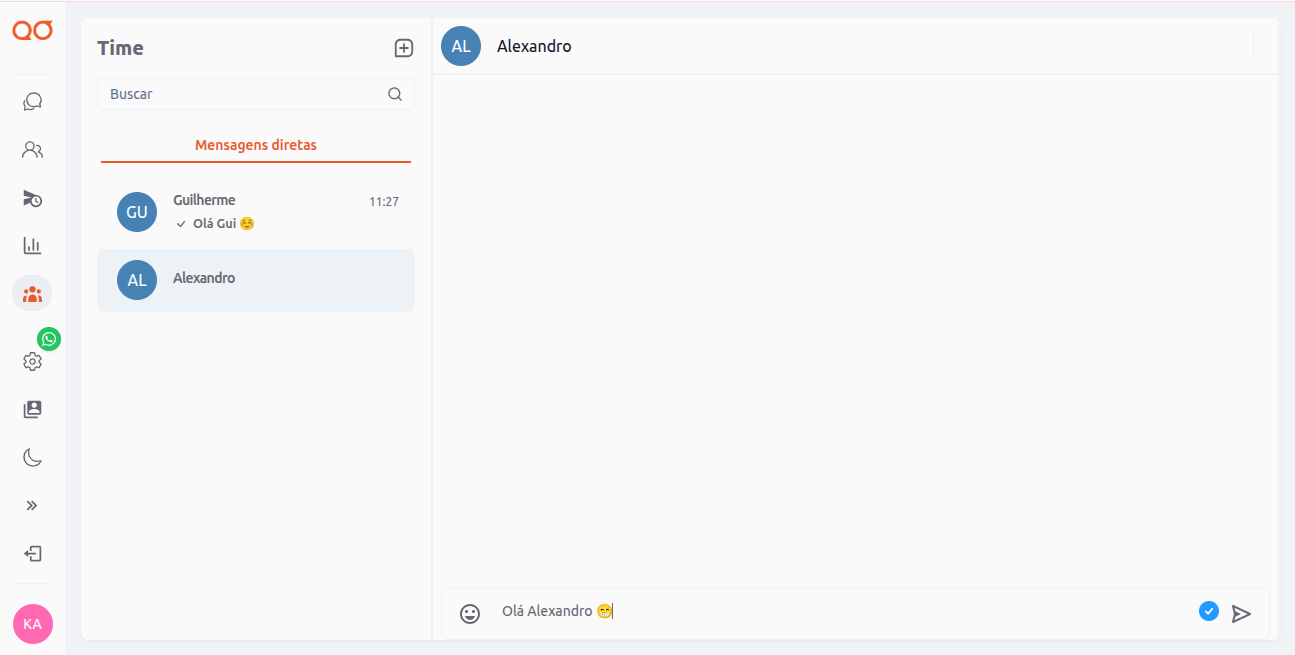Select the Alexandro conversation in list
The height and width of the screenshot is (655, 1295).
(x=256, y=279)
